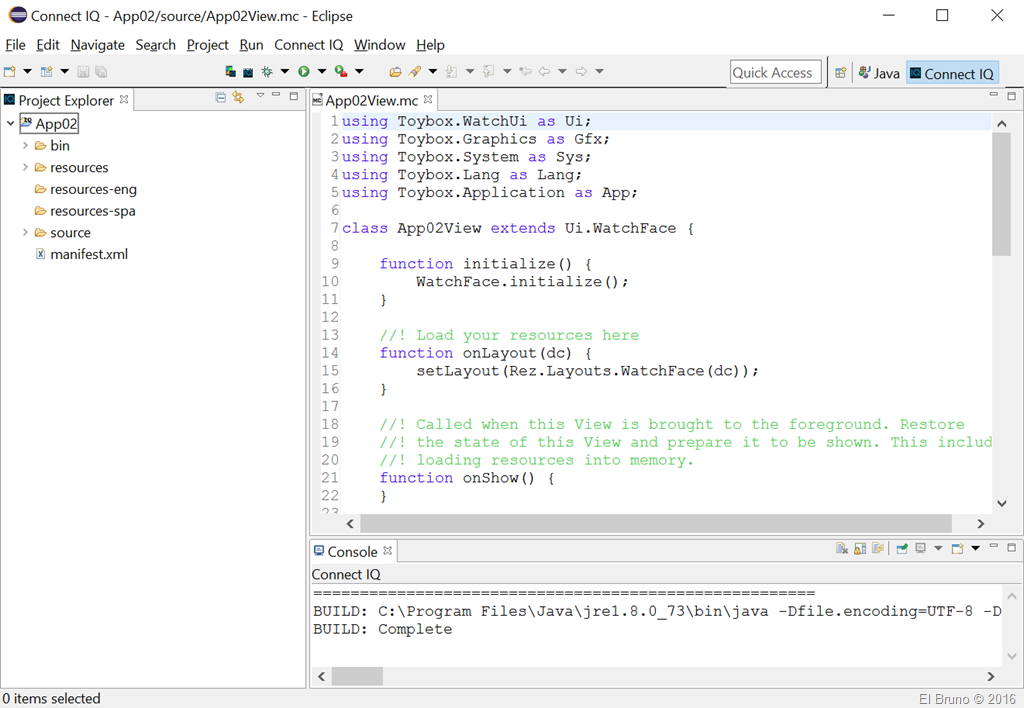Toggle Scroll Lock in the Console
The image size is (1024, 708).
coord(860,549)
